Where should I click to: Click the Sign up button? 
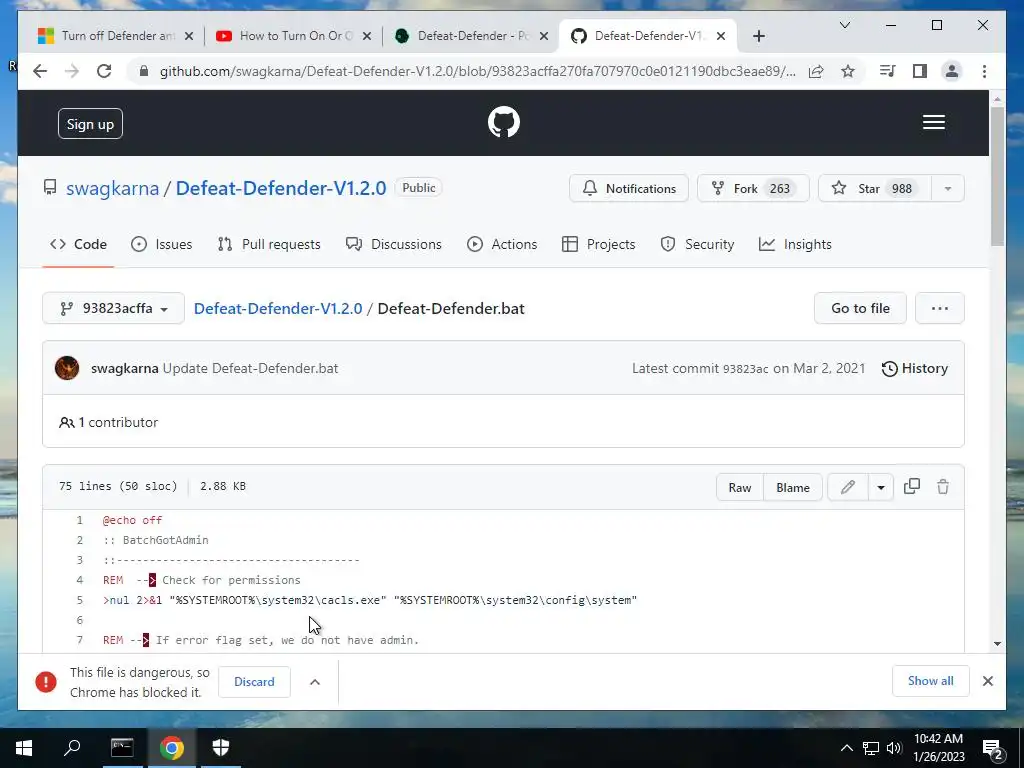tap(90, 124)
